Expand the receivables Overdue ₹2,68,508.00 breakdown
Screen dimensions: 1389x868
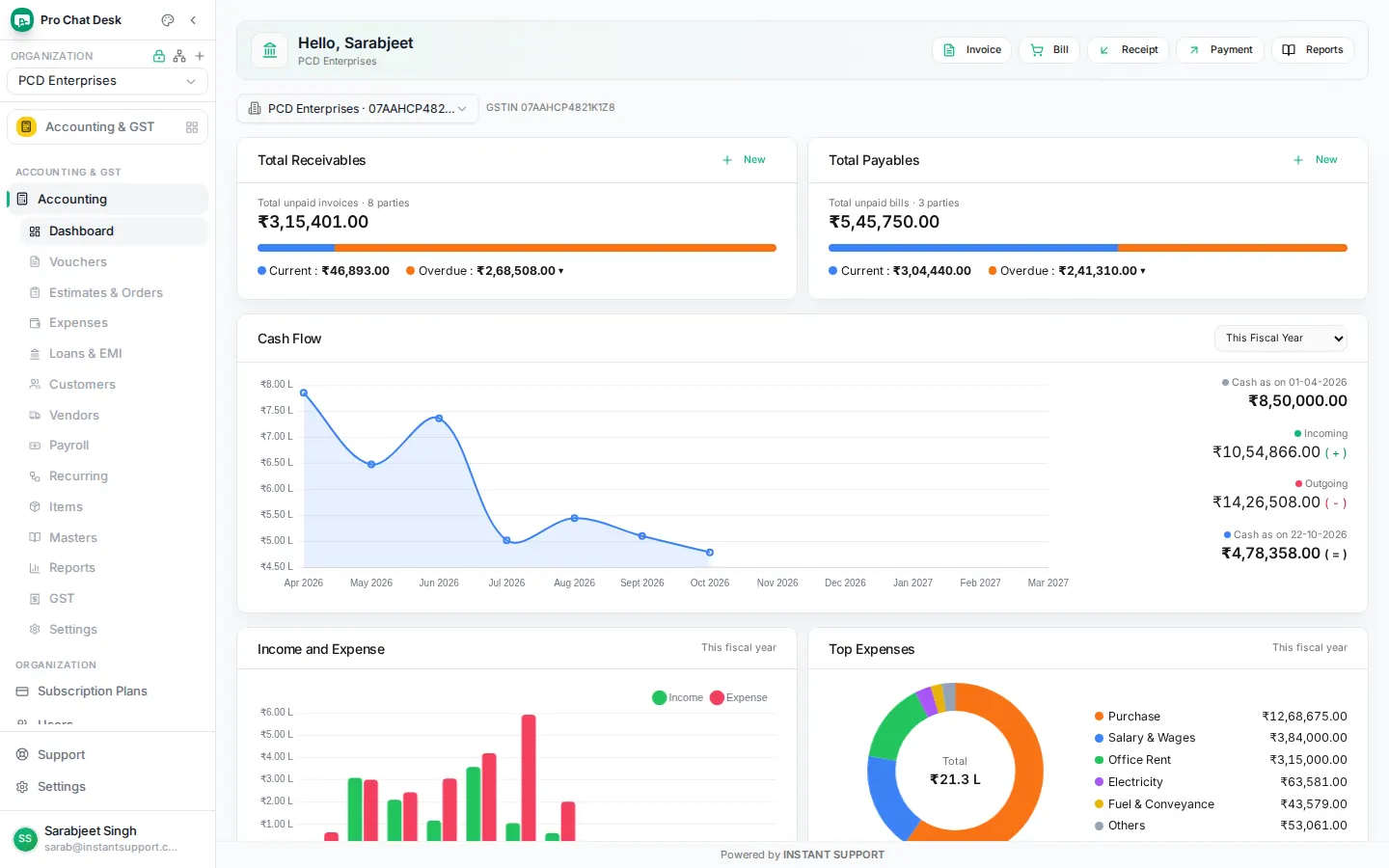coord(485,271)
